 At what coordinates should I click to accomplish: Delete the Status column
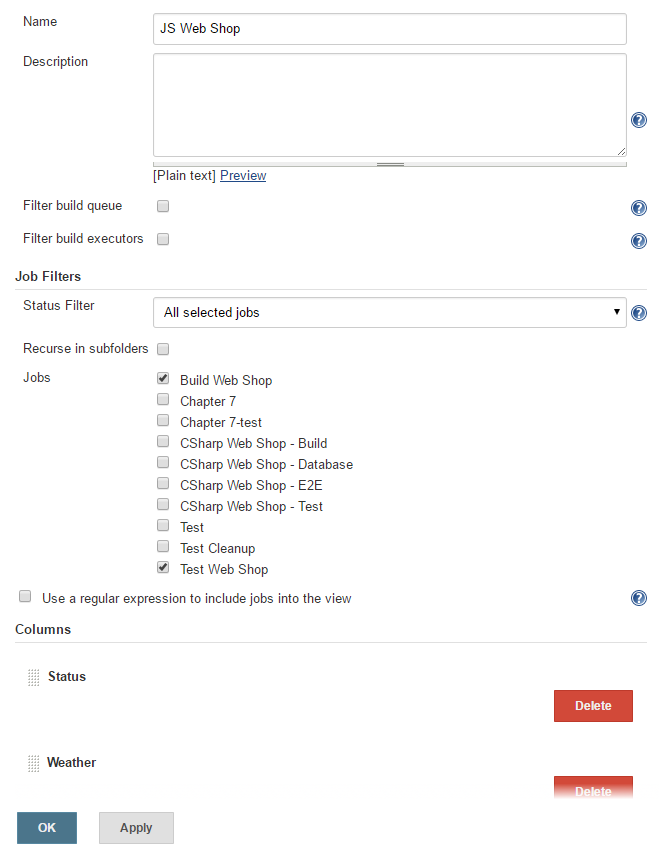click(593, 706)
